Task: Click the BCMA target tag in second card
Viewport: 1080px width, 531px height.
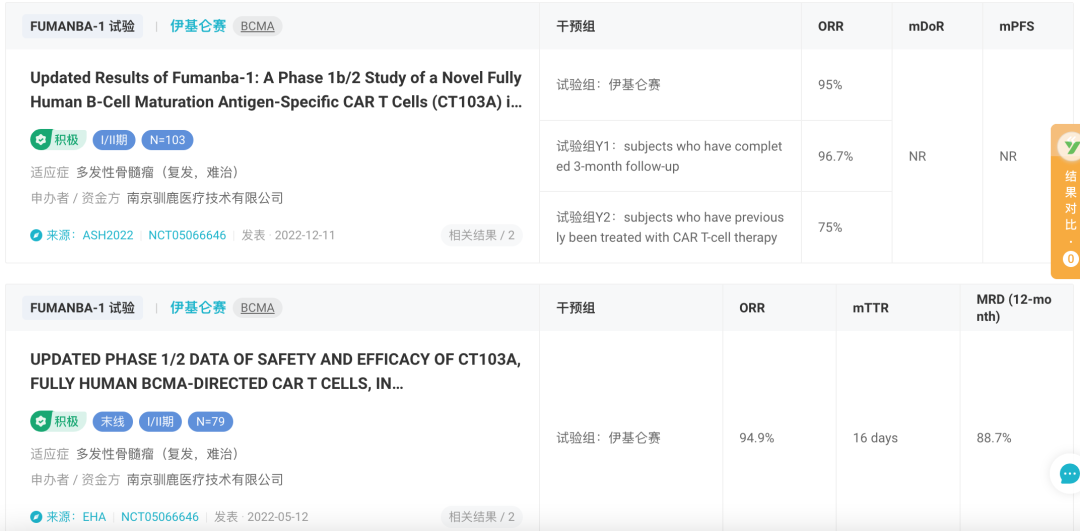Action: click(x=258, y=308)
